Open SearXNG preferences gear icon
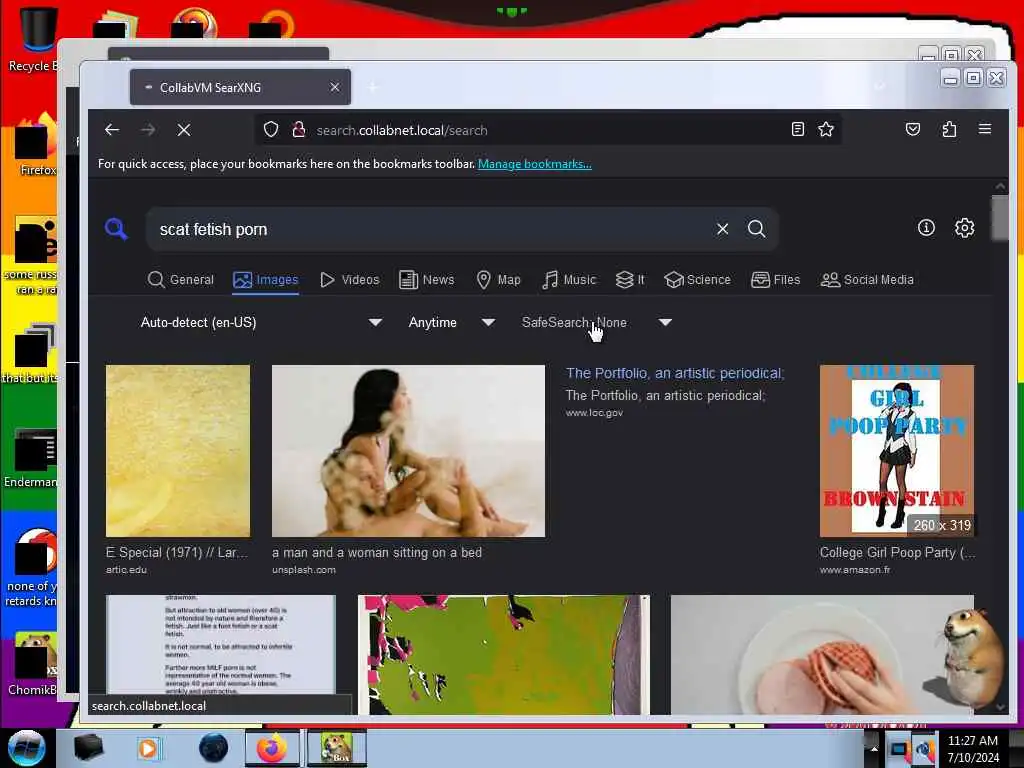The image size is (1024, 768). pyautogui.click(x=965, y=227)
